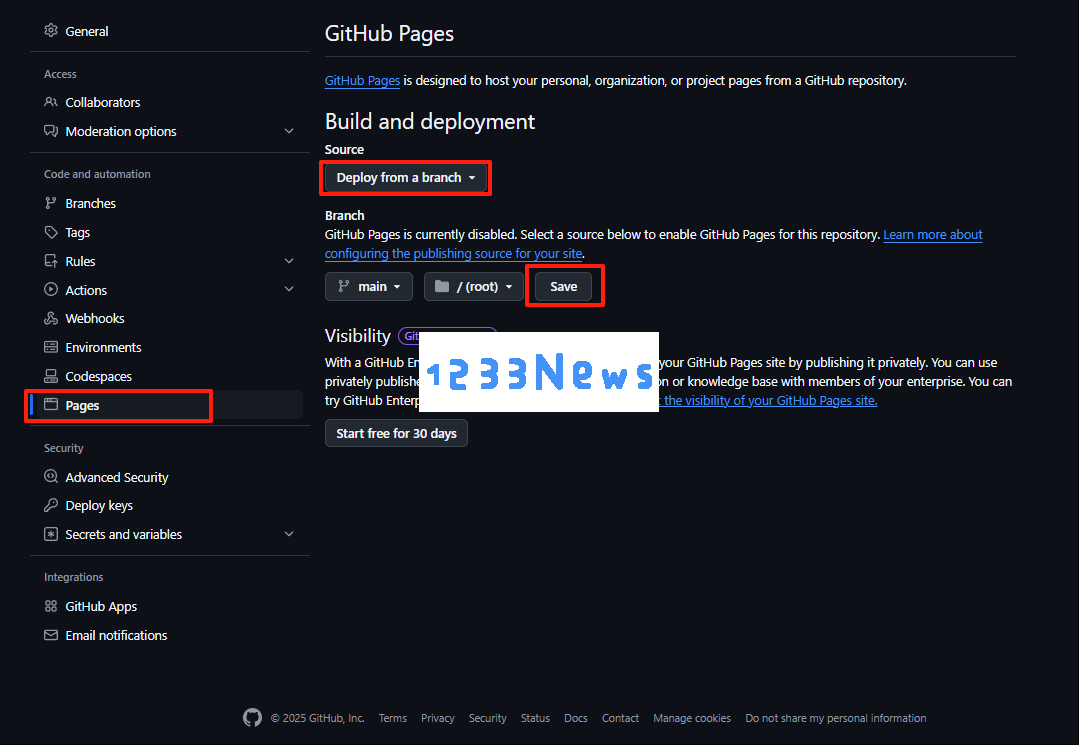
Task: Expand the Rules section chevron
Action: pos(289,261)
